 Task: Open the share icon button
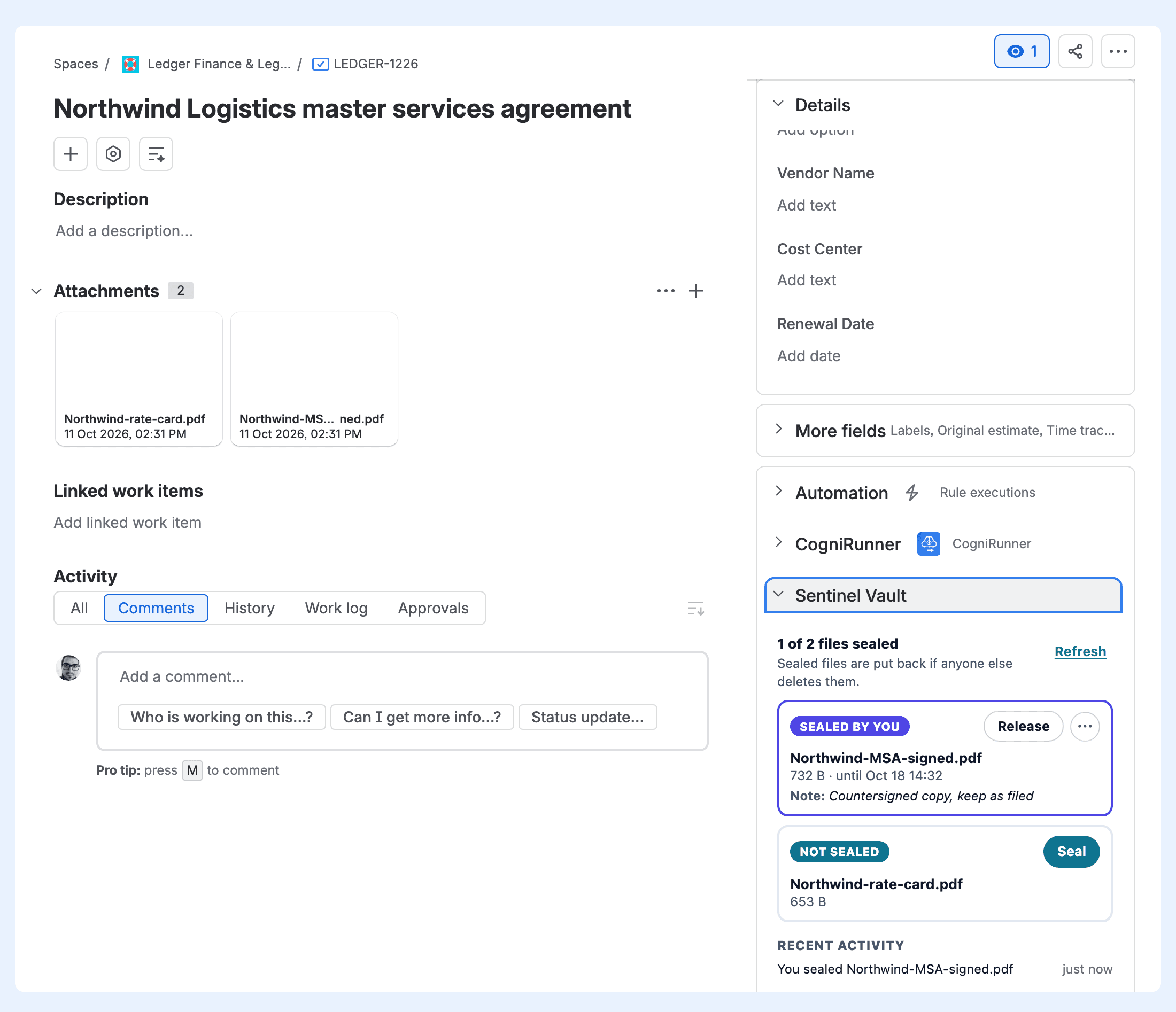pyautogui.click(x=1075, y=52)
